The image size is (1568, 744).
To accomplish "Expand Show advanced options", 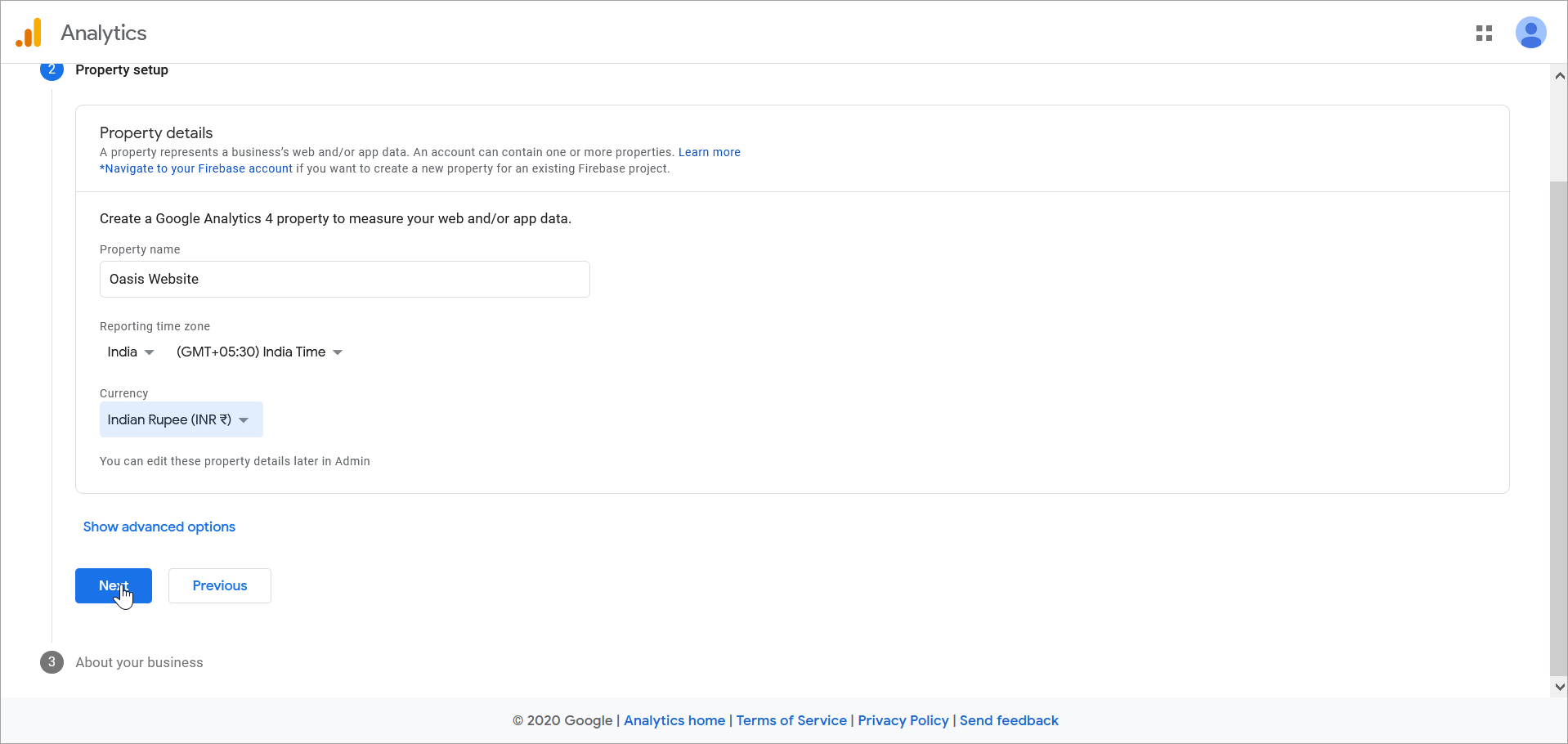I will (159, 527).
